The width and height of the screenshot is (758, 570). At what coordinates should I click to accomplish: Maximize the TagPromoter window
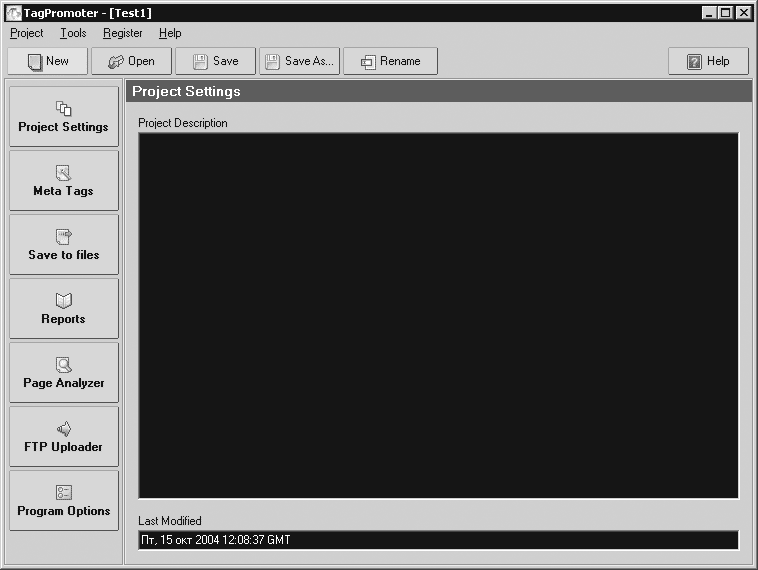725,13
